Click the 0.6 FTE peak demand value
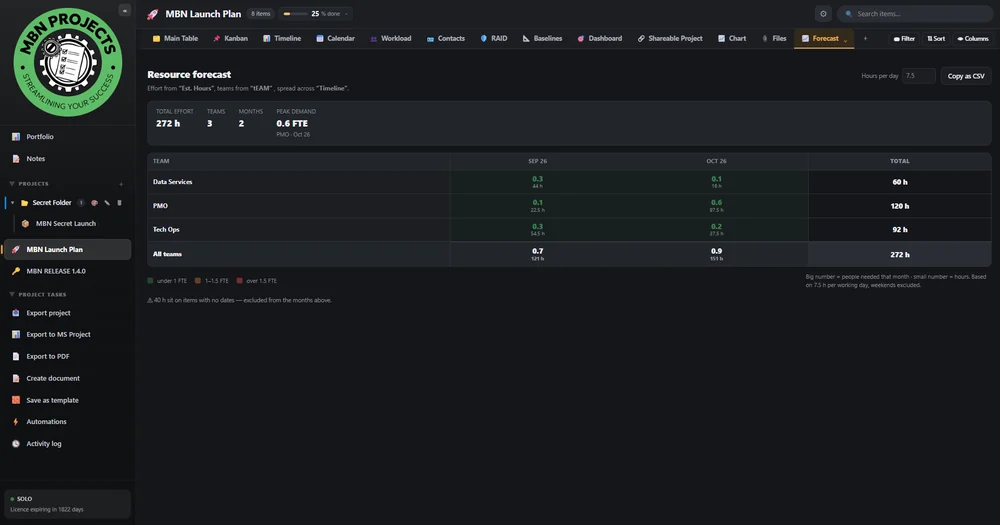The image size is (1000, 525). point(292,123)
